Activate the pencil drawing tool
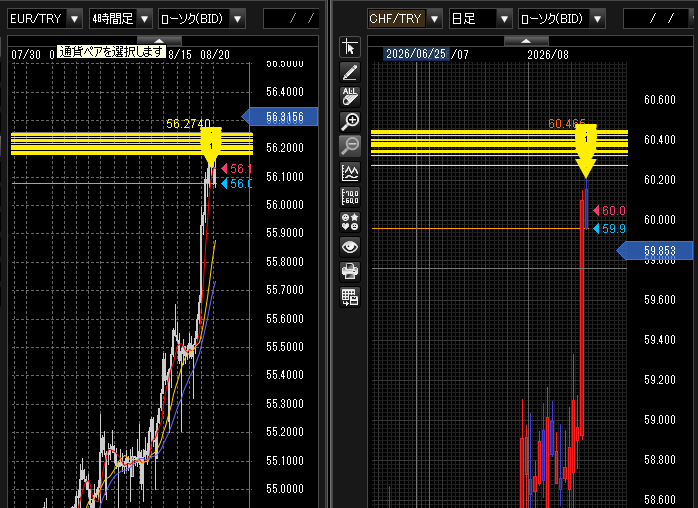 pyautogui.click(x=350, y=72)
